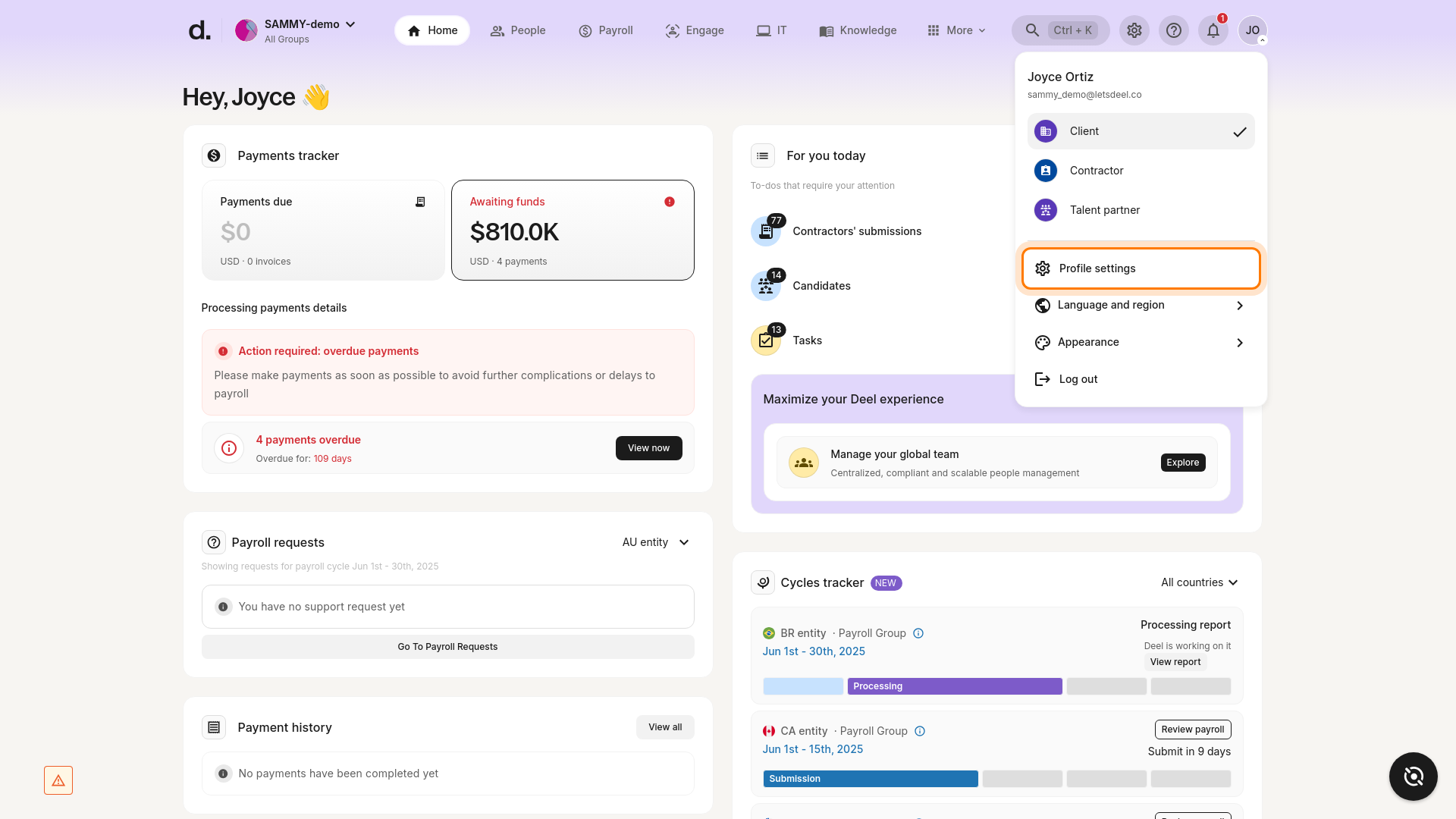The height and width of the screenshot is (819, 1456).
Task: Click the Tasks checkbox icon with 13 badge
Action: pyautogui.click(x=767, y=340)
